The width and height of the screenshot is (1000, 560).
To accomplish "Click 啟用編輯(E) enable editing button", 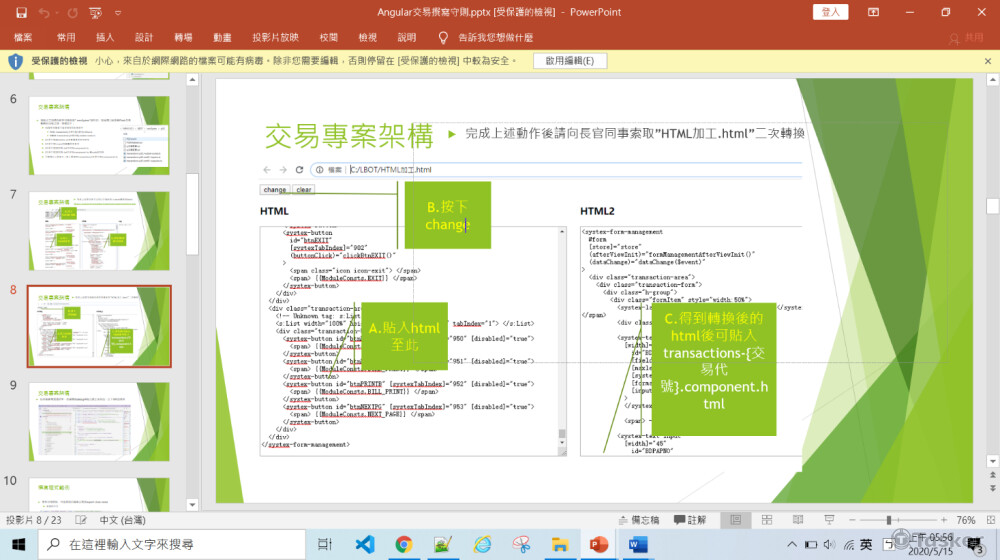I will coord(570,61).
